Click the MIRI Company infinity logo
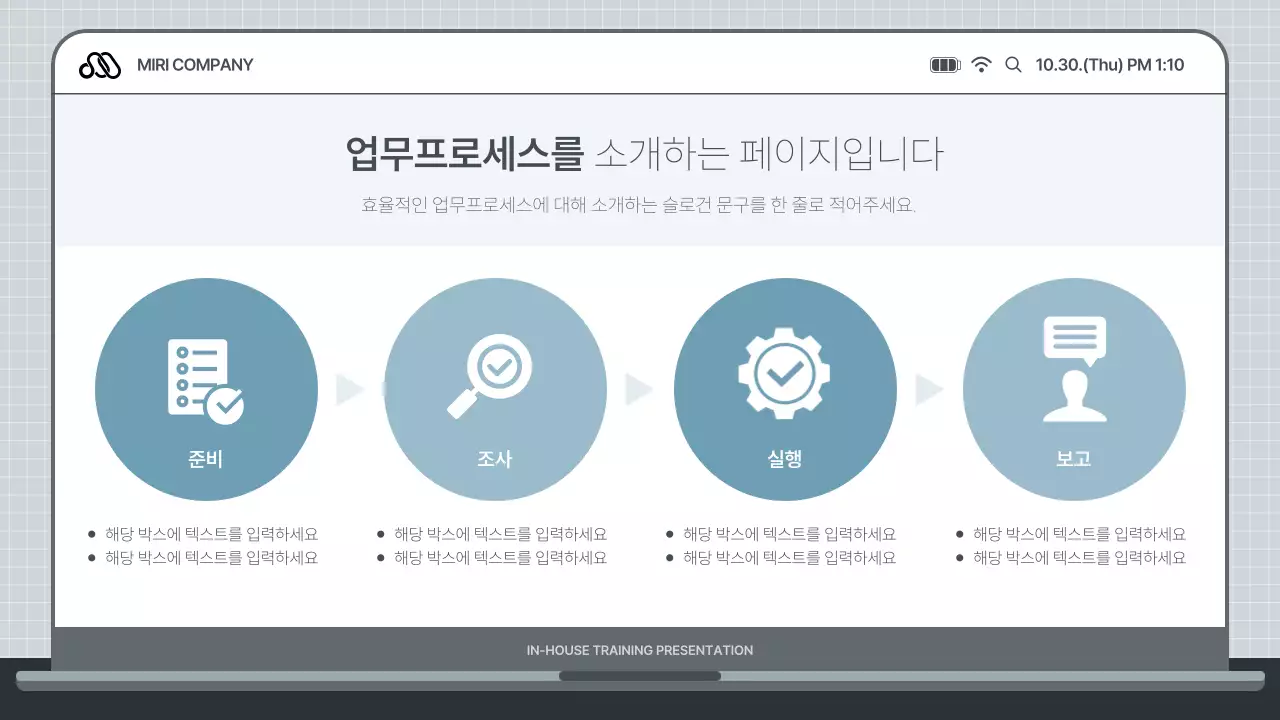 [x=99, y=64]
